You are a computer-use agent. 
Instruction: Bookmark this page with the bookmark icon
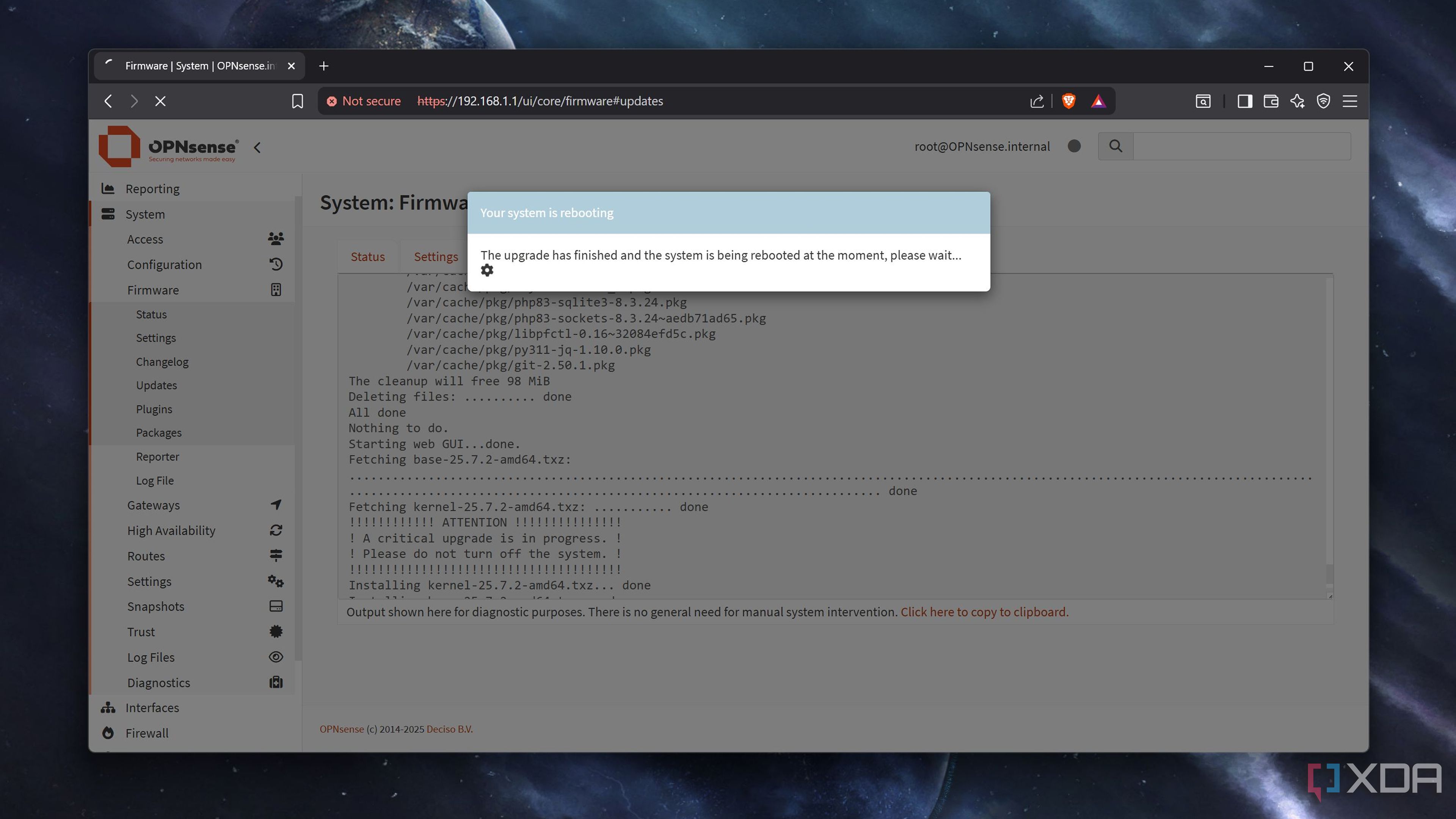tap(297, 101)
